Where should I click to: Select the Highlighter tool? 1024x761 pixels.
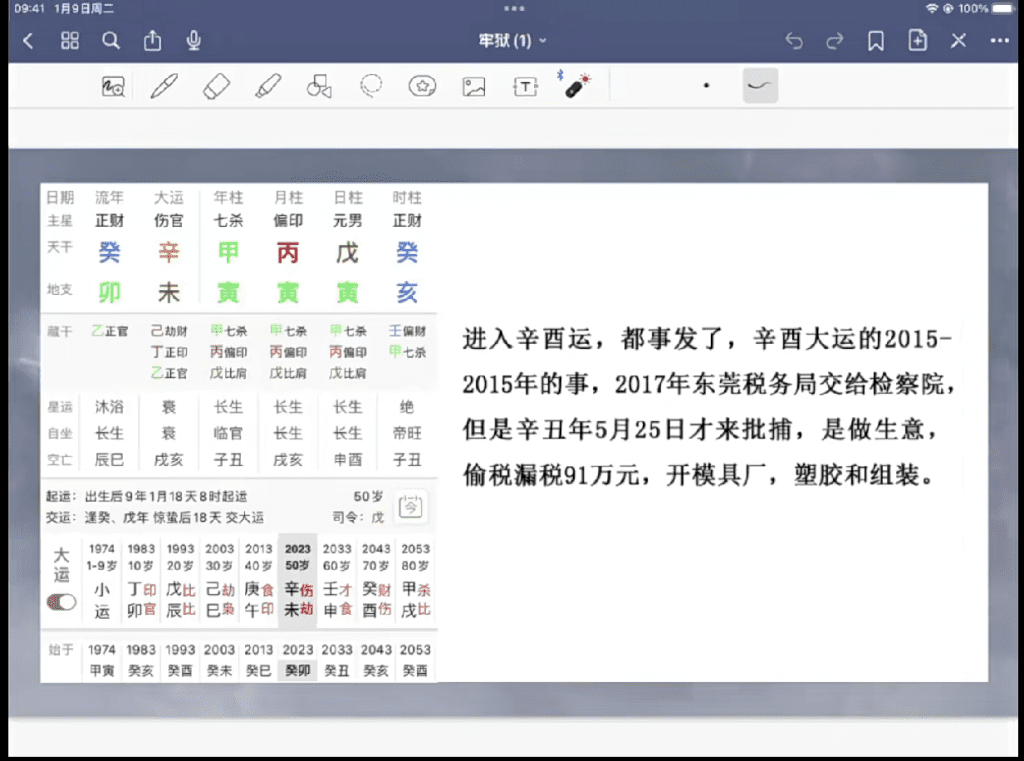point(268,87)
